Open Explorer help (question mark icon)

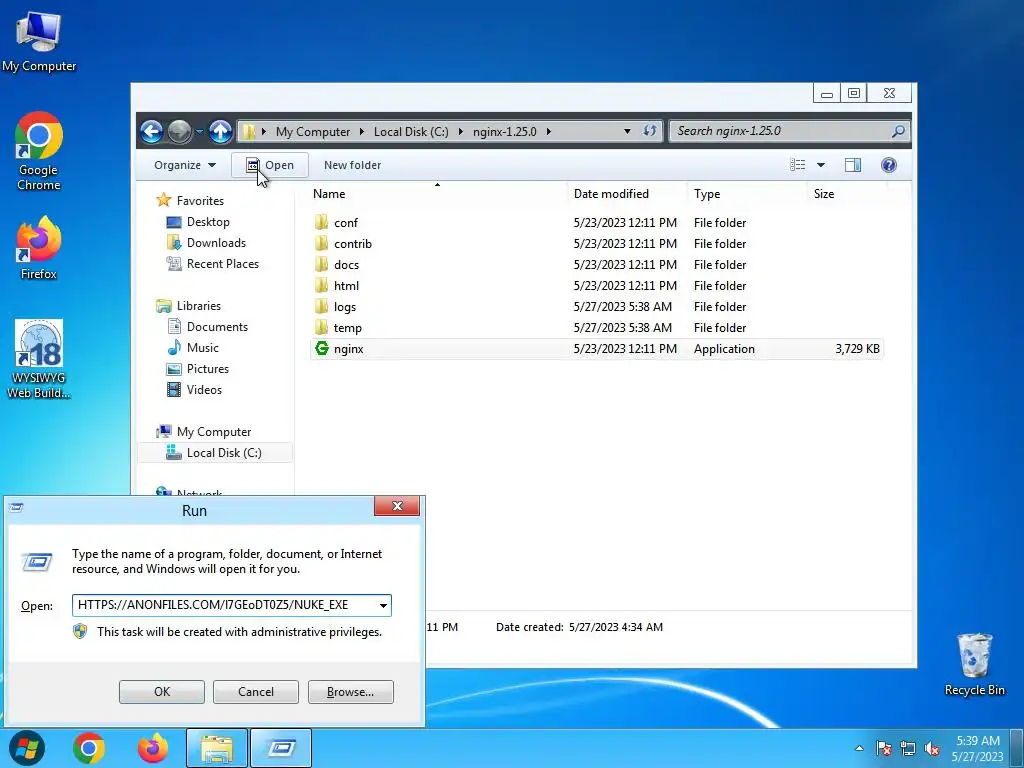point(889,165)
